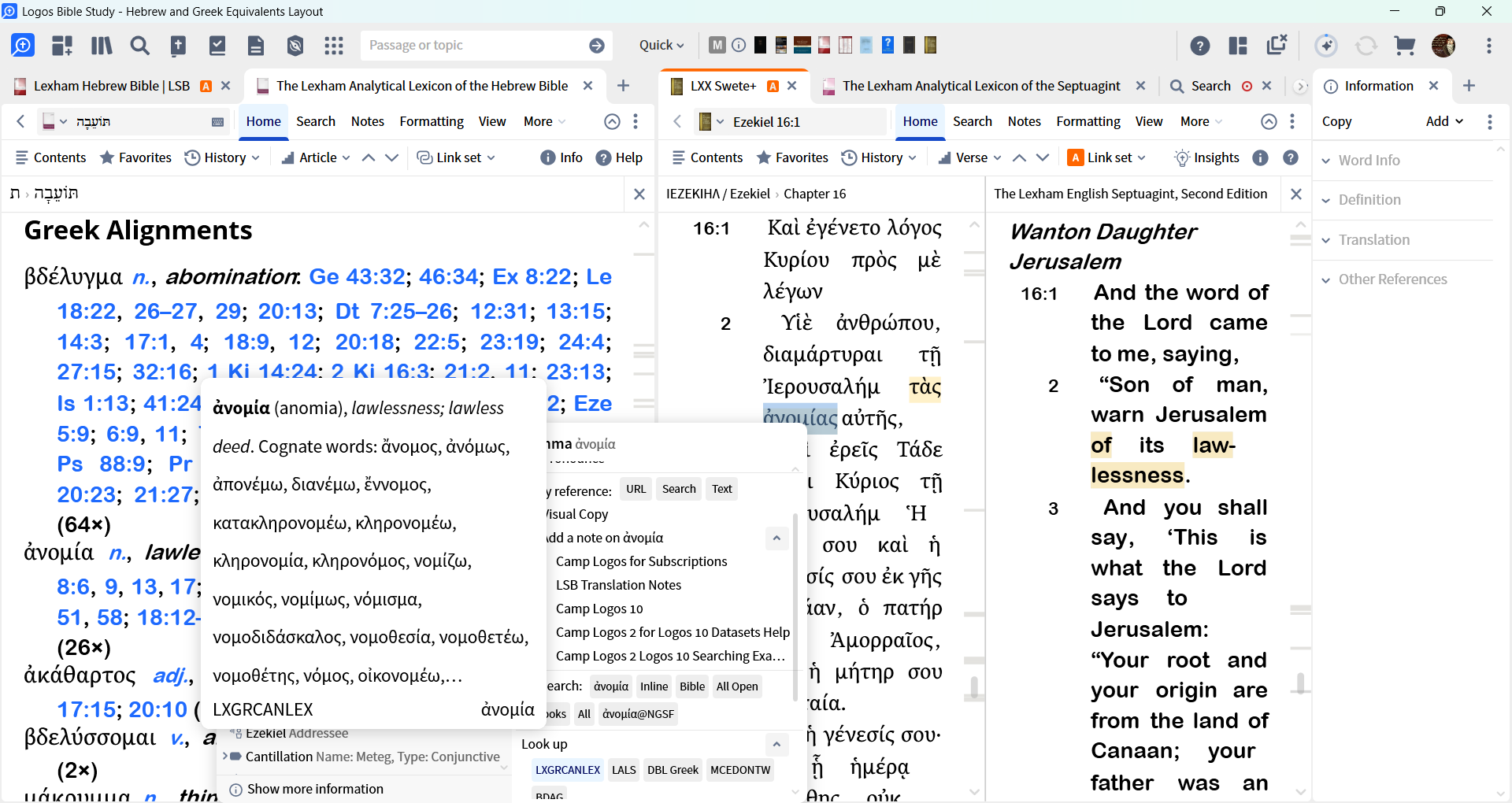Open the Library books icon

tap(102, 46)
